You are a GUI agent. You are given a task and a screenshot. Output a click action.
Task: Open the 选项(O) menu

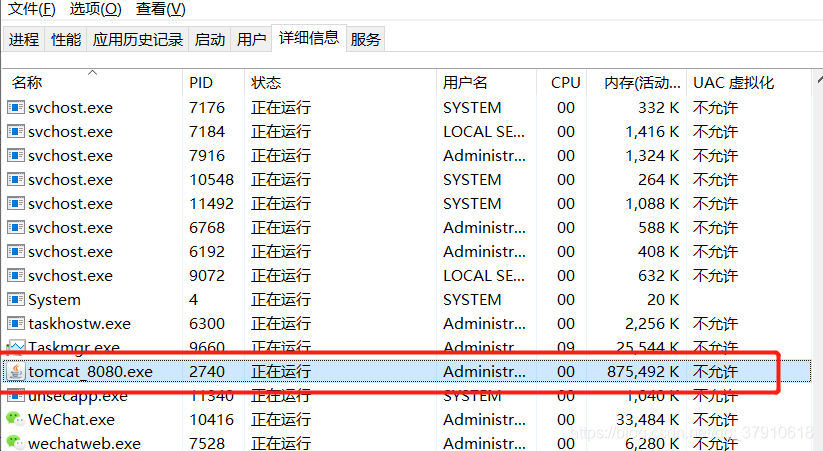96,9
